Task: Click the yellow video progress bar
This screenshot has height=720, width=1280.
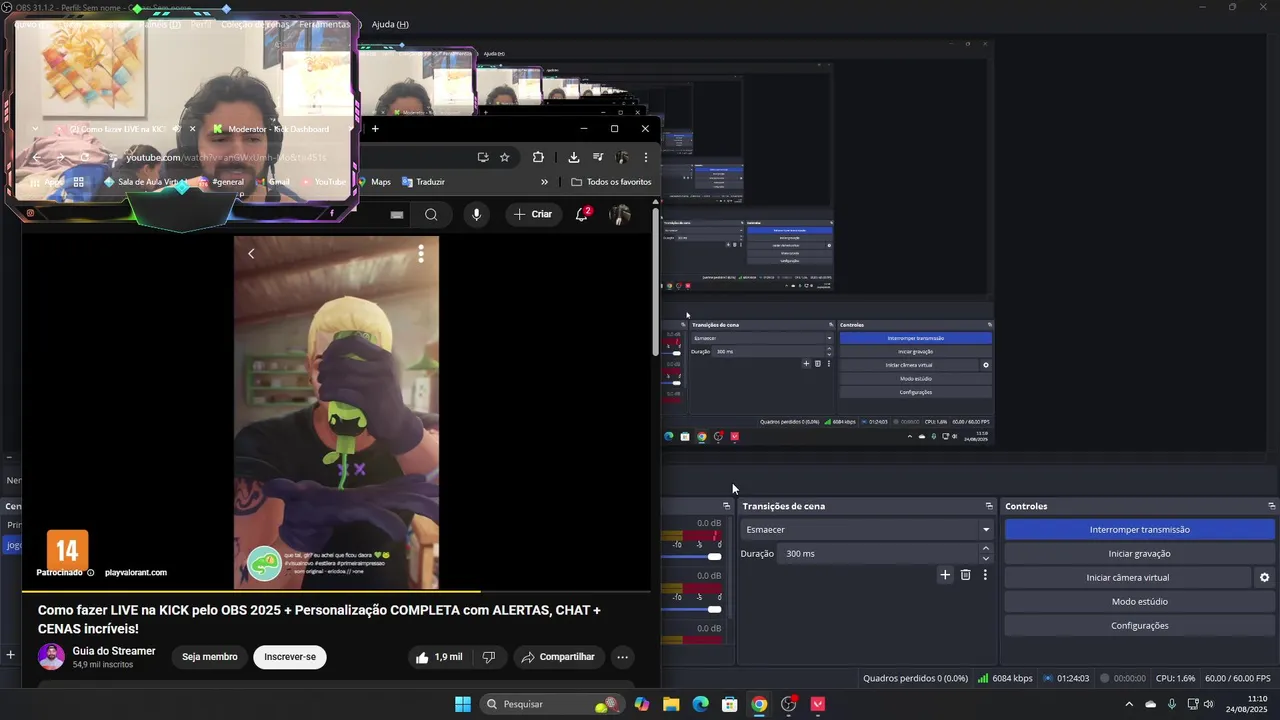Action: click(251, 592)
